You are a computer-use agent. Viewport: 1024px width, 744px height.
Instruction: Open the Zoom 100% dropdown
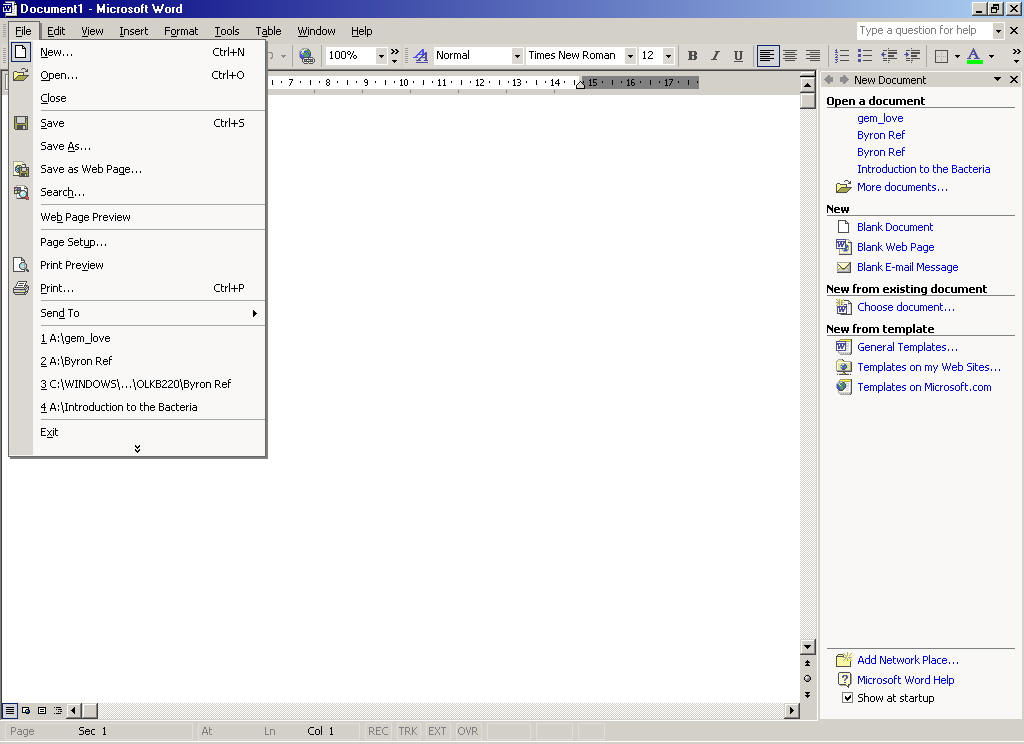[x=381, y=56]
